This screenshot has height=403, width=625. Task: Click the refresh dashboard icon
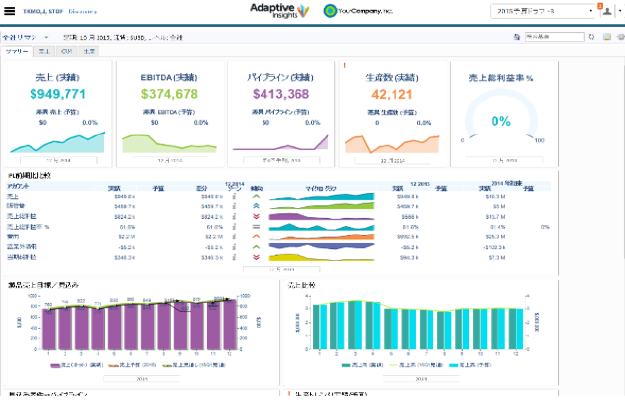pos(592,36)
